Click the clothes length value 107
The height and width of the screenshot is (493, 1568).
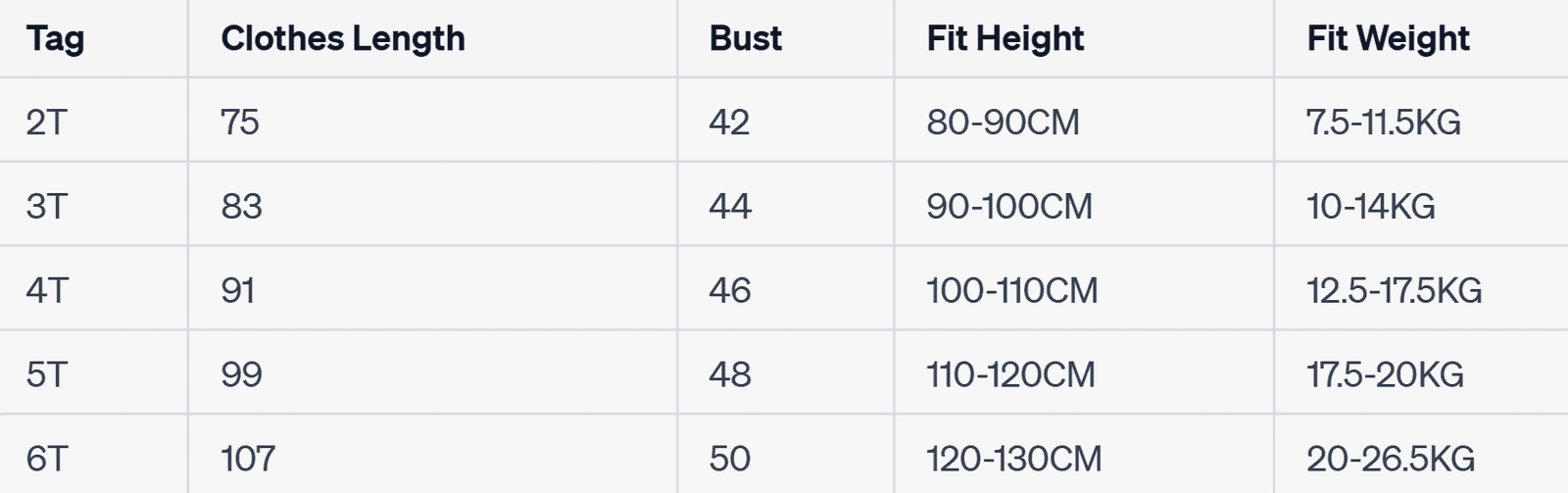tap(248, 459)
